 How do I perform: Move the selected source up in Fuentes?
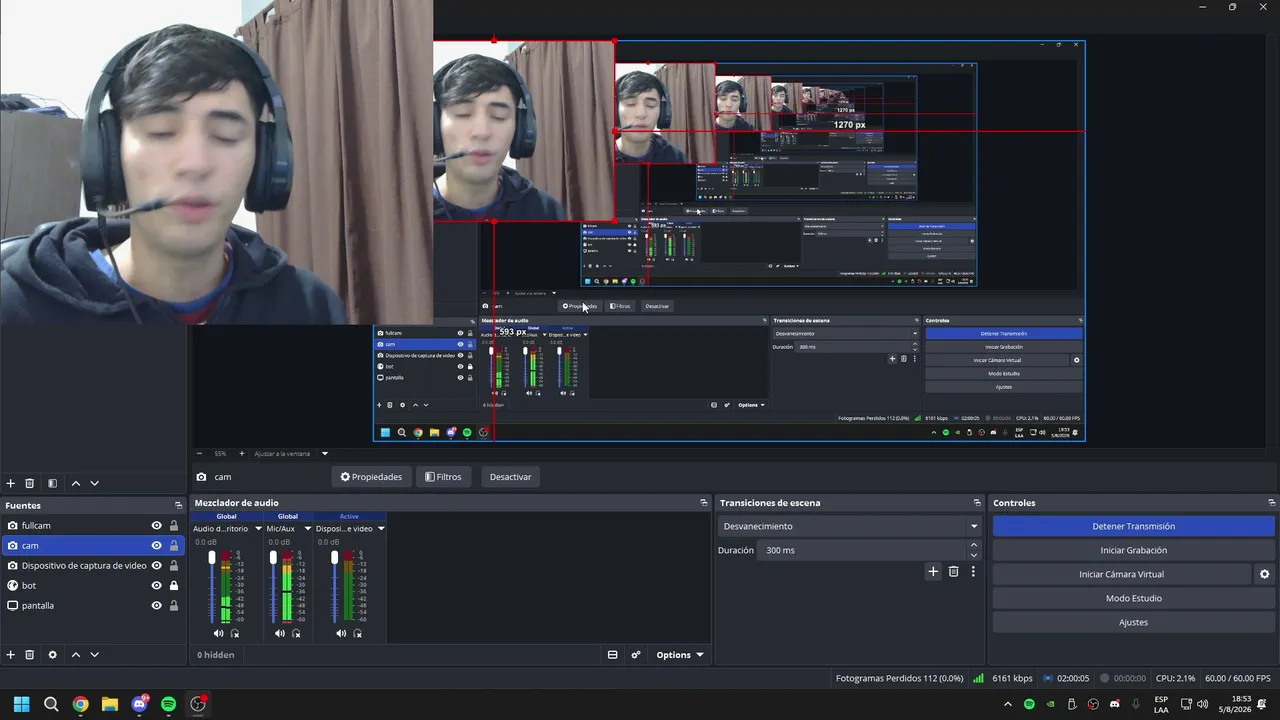(75, 655)
